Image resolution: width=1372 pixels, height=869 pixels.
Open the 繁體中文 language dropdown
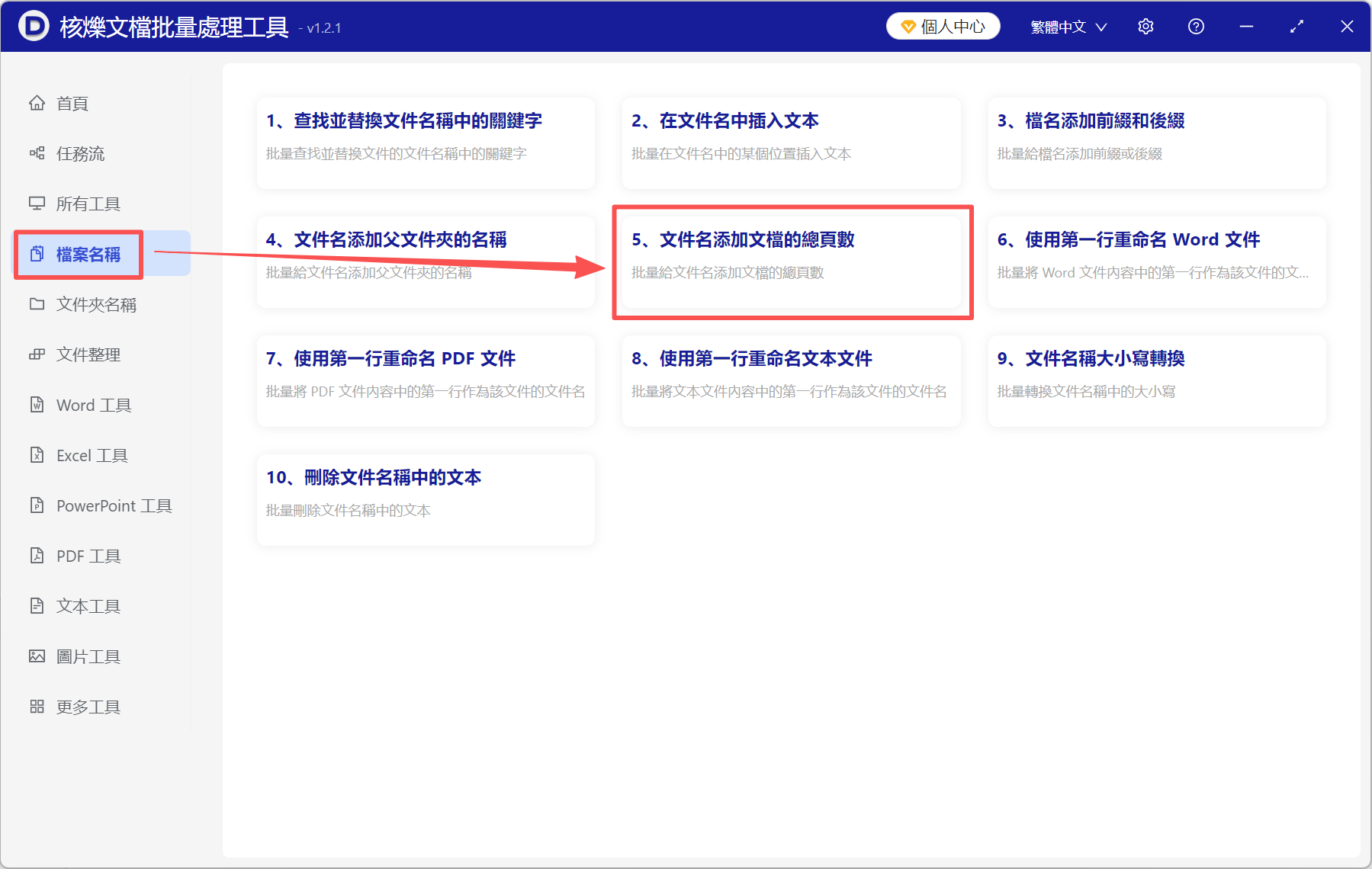click(x=1067, y=26)
